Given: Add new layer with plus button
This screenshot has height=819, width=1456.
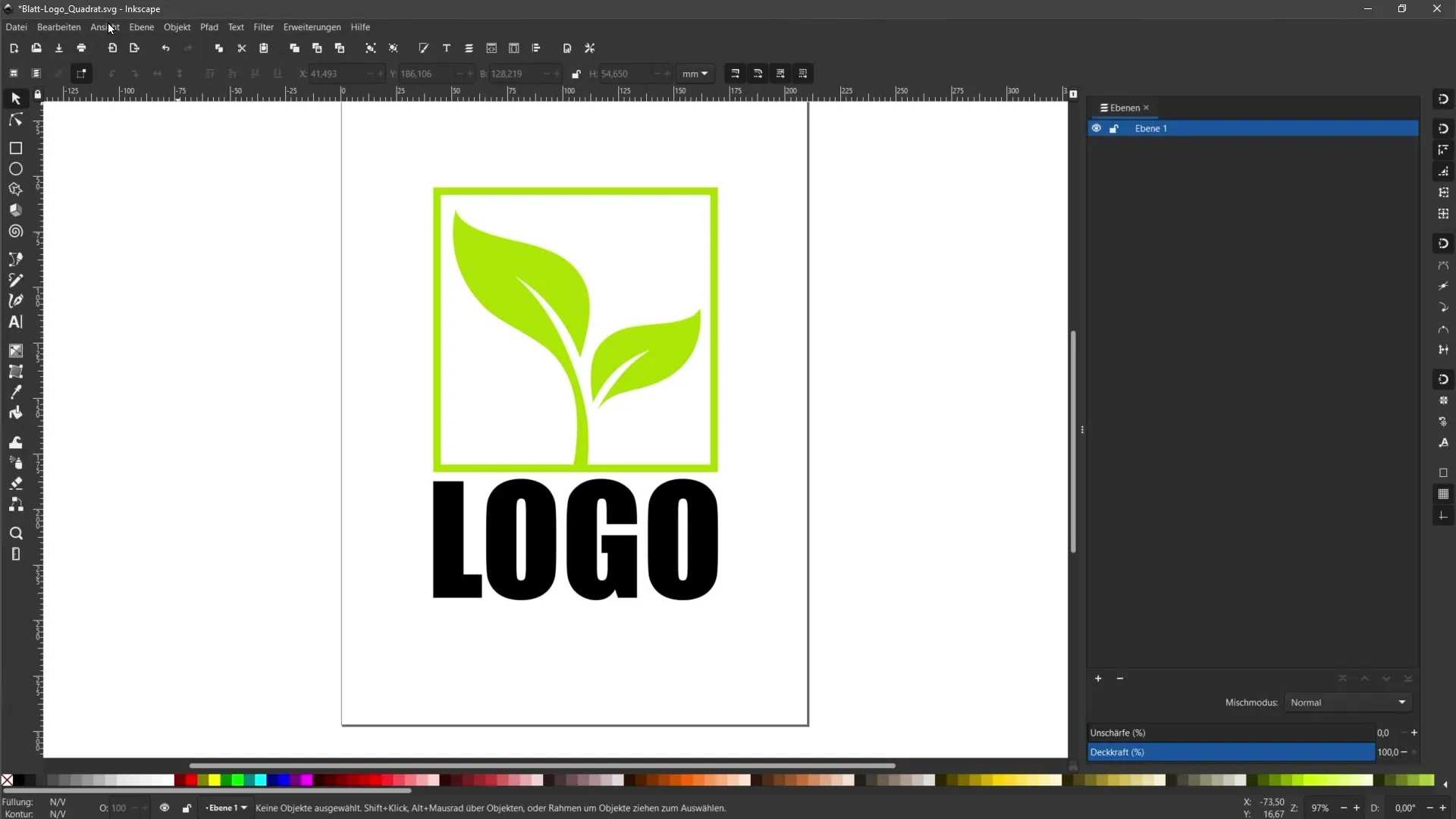Looking at the screenshot, I should [x=1097, y=678].
